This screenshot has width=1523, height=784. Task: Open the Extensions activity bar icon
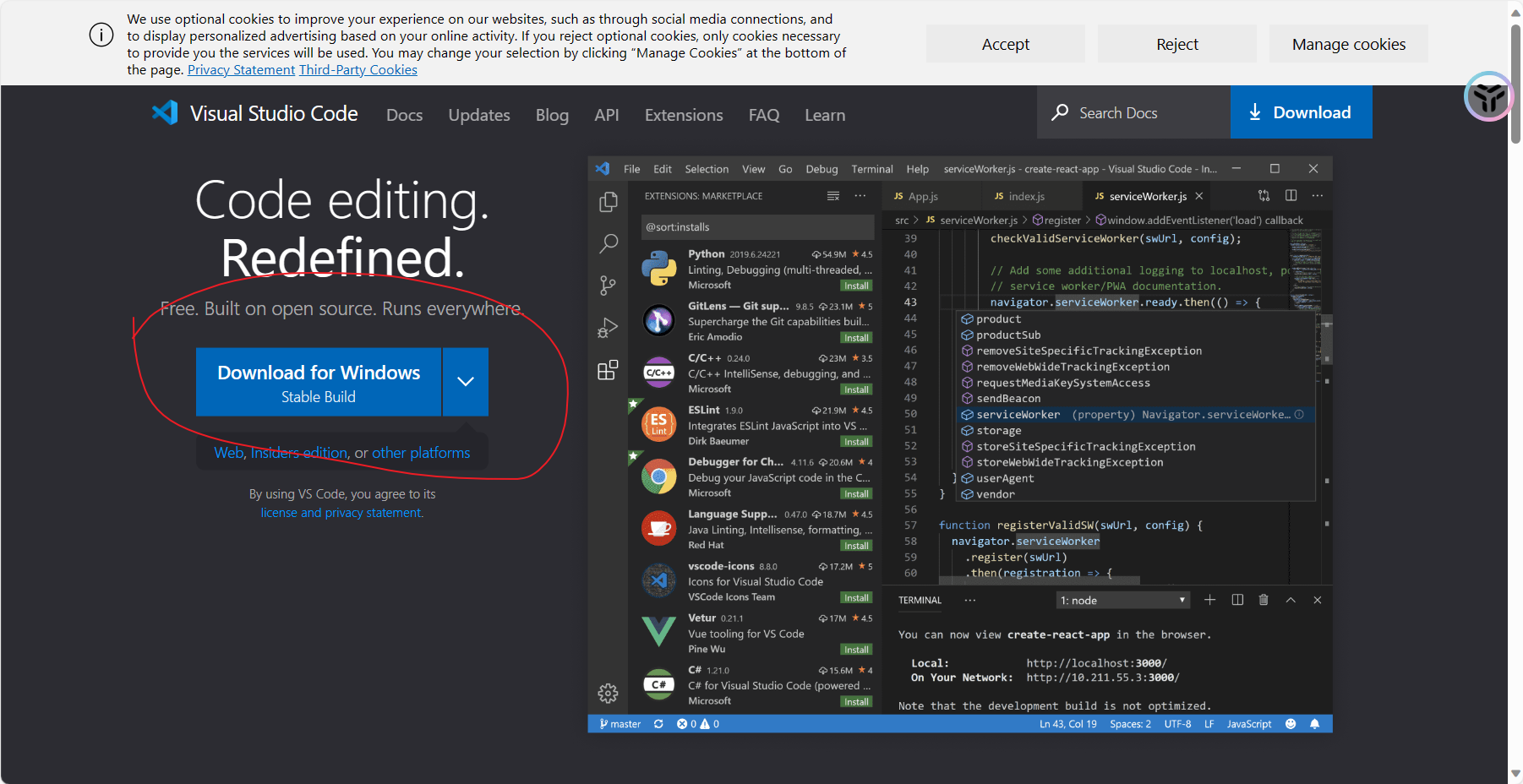(x=608, y=370)
